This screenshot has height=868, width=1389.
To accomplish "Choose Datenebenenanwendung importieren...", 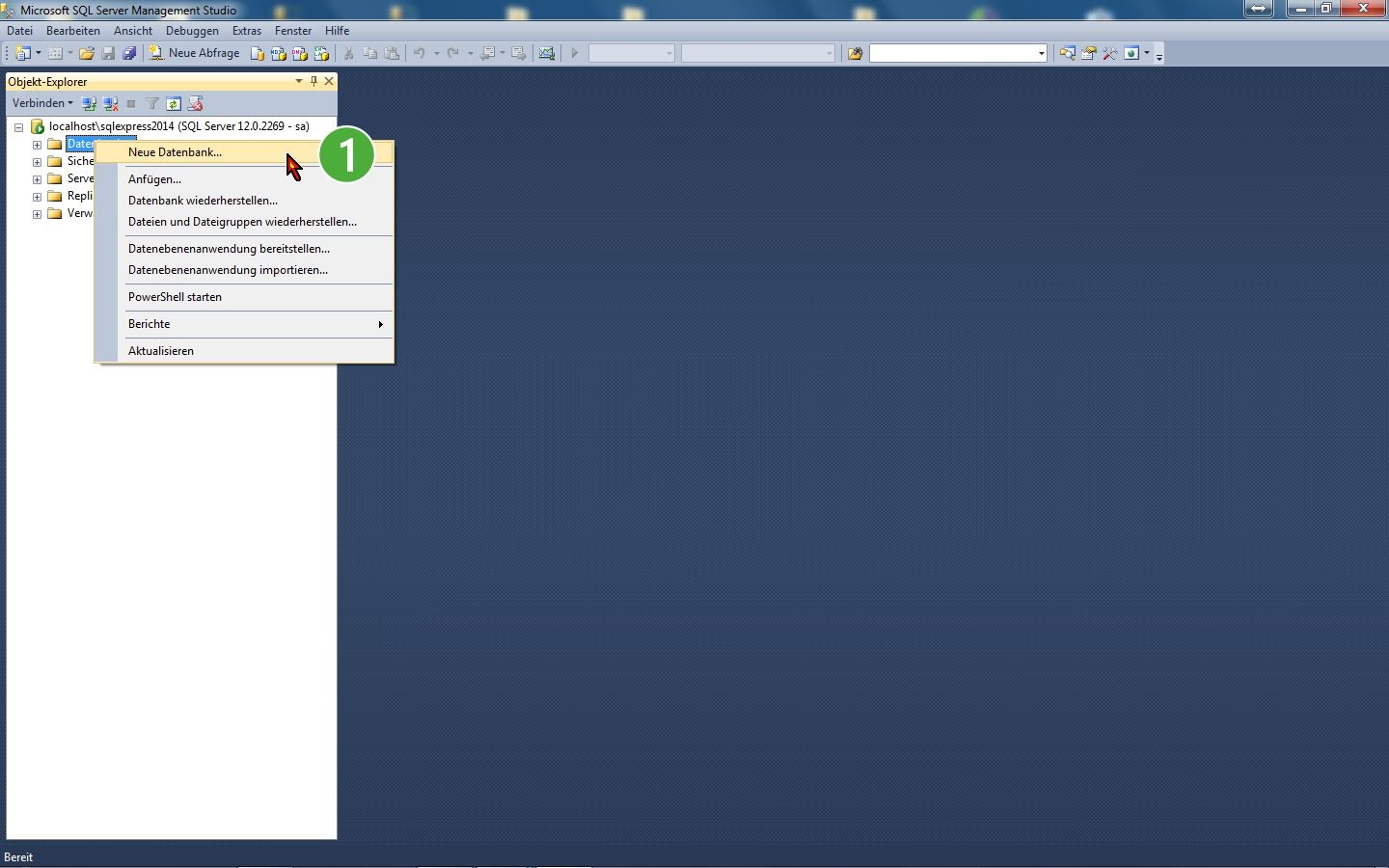I will tap(244, 270).
